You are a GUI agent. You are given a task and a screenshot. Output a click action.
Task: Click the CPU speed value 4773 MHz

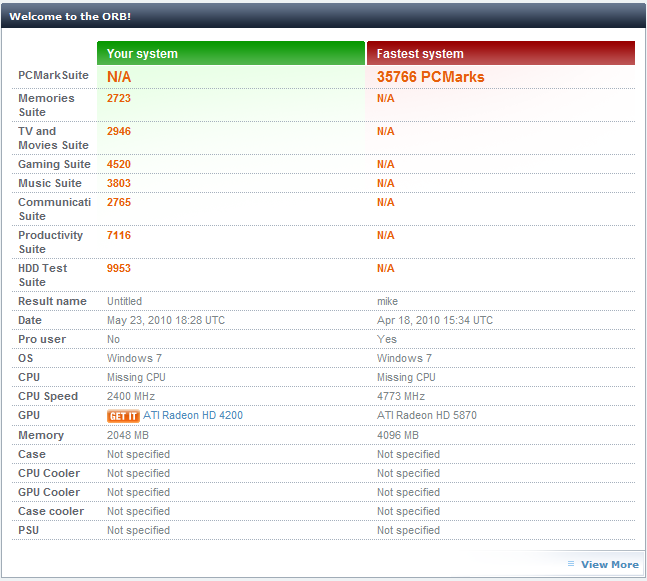point(401,397)
